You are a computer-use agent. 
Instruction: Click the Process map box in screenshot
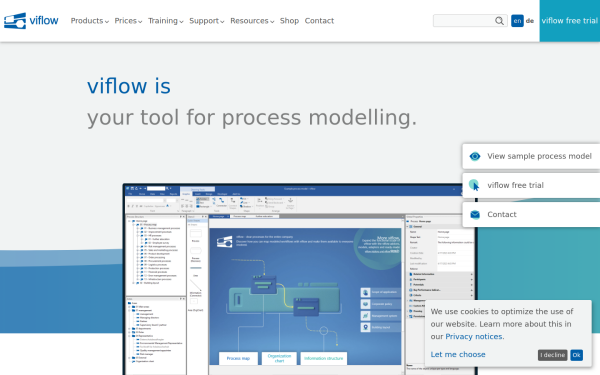[238, 359]
